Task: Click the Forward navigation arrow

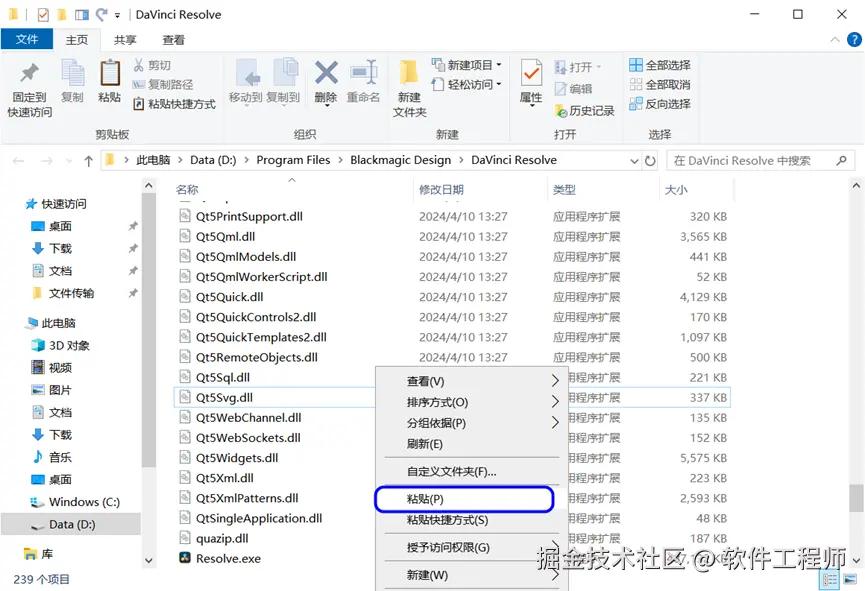Action: point(47,161)
